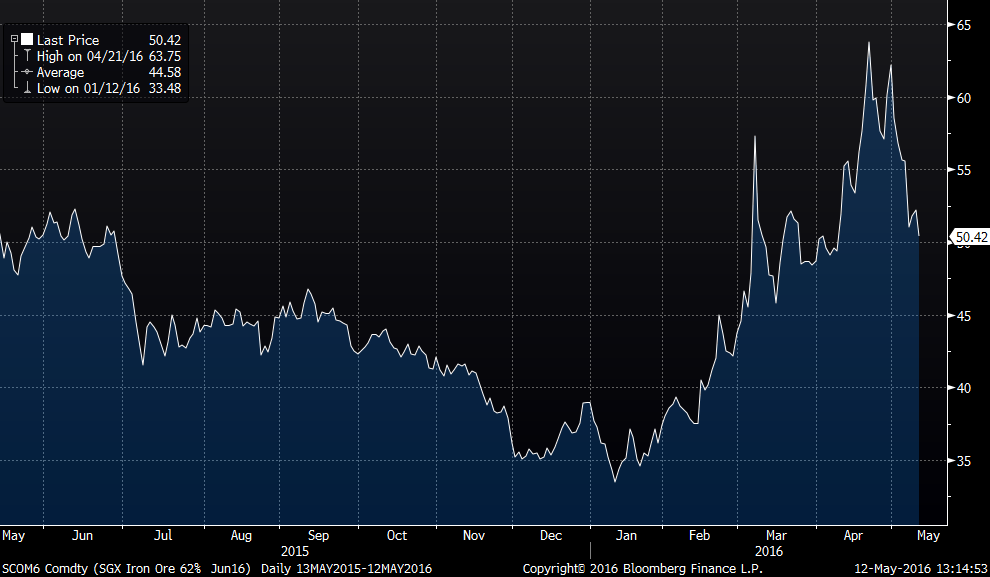The image size is (990, 577).
Task: Select the Last Price legend label
Action: click(x=68, y=40)
